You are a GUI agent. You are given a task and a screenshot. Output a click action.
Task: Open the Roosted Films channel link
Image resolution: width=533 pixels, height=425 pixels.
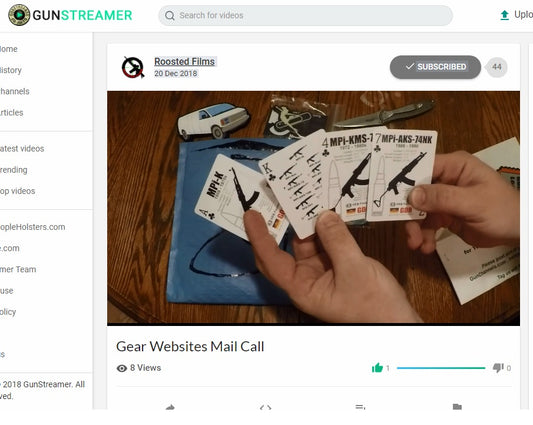(184, 62)
